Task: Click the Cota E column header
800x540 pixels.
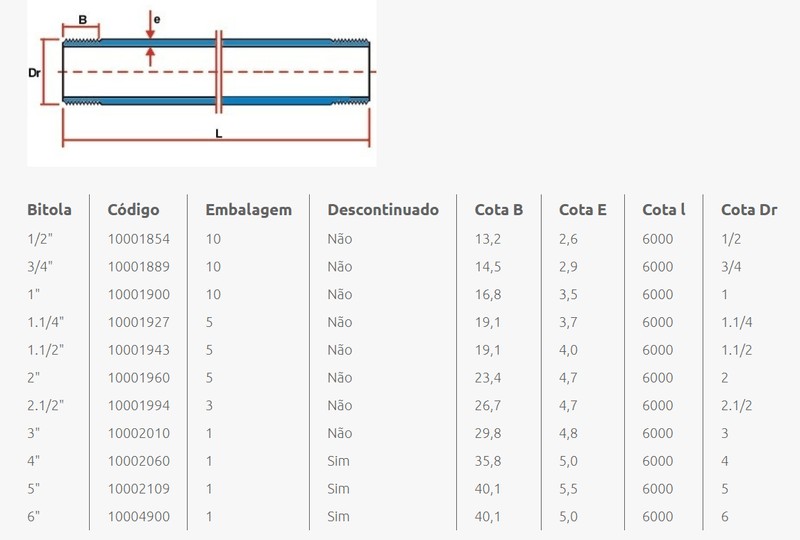Action: [x=582, y=210]
